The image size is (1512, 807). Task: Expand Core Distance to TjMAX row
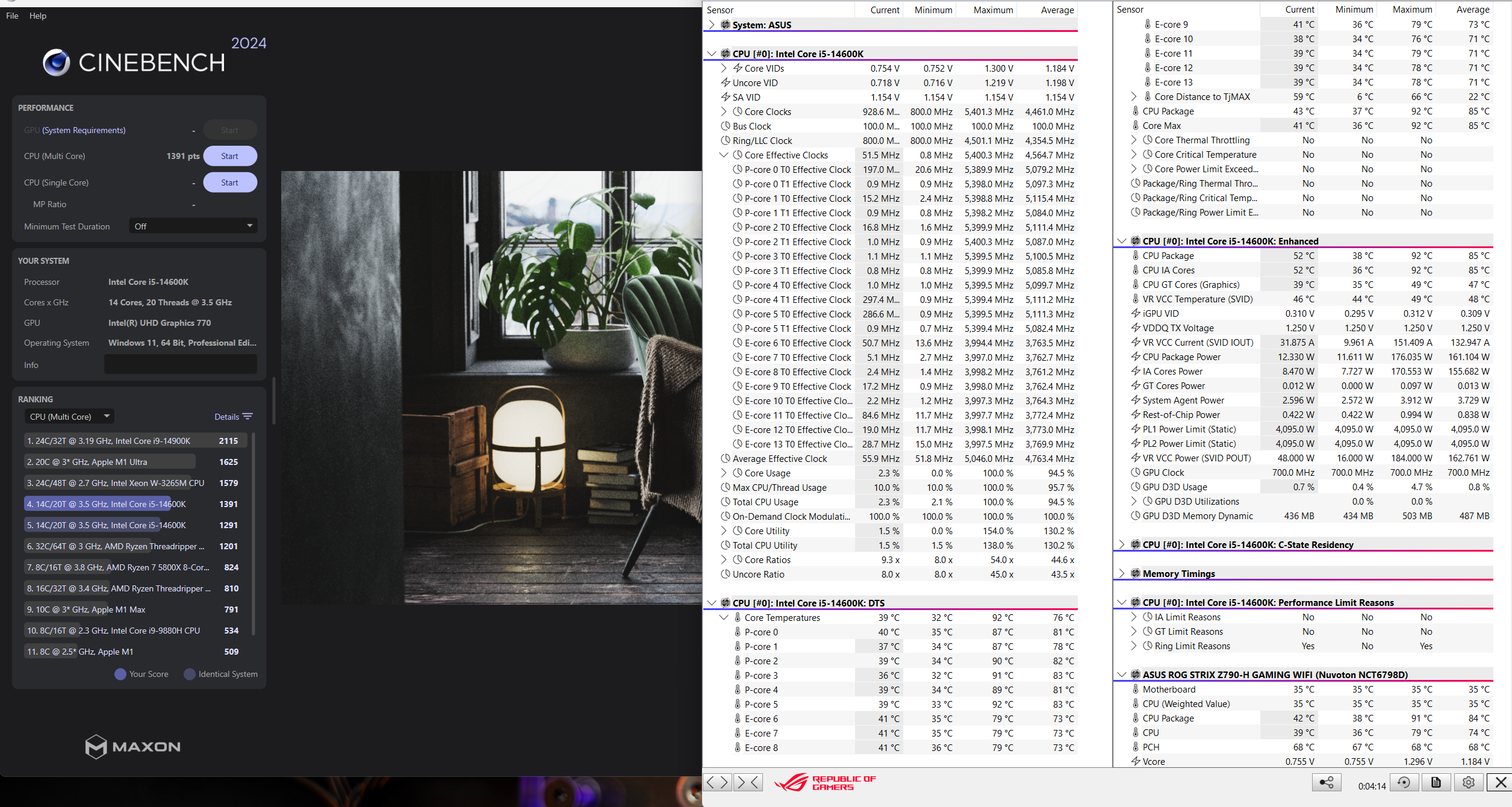click(x=1134, y=96)
